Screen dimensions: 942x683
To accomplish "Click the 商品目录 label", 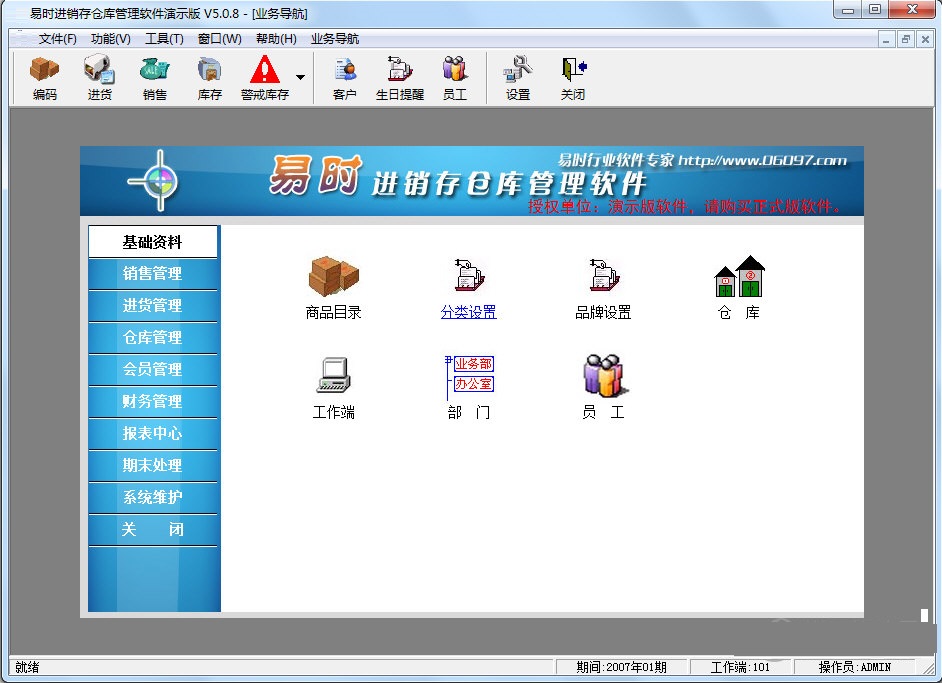I will (333, 312).
